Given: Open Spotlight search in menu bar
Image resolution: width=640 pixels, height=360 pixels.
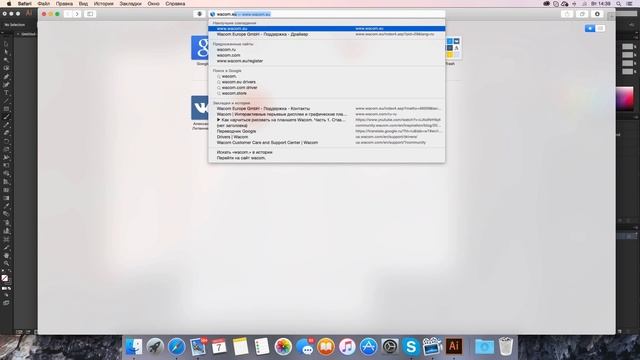Looking at the screenshot, I should coord(619,4).
